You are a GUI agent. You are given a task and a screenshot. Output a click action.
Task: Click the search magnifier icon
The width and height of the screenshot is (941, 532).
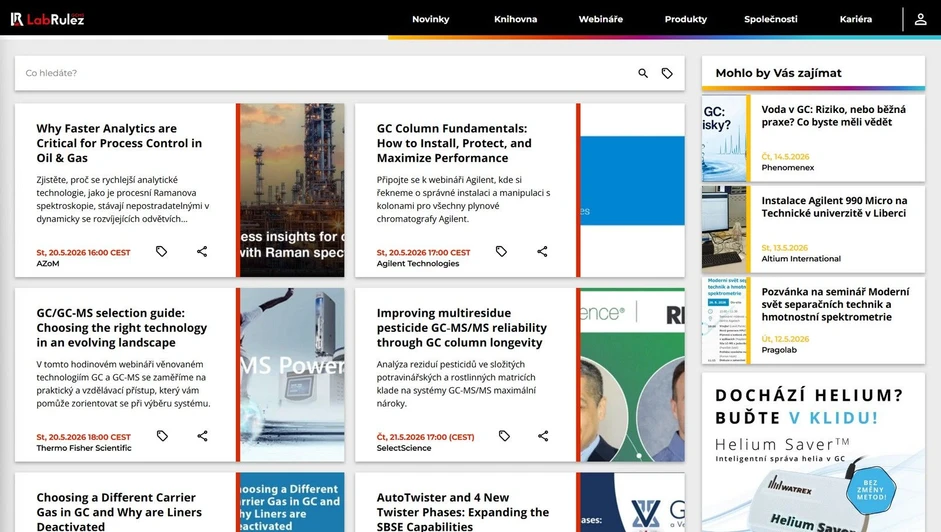[x=643, y=73]
